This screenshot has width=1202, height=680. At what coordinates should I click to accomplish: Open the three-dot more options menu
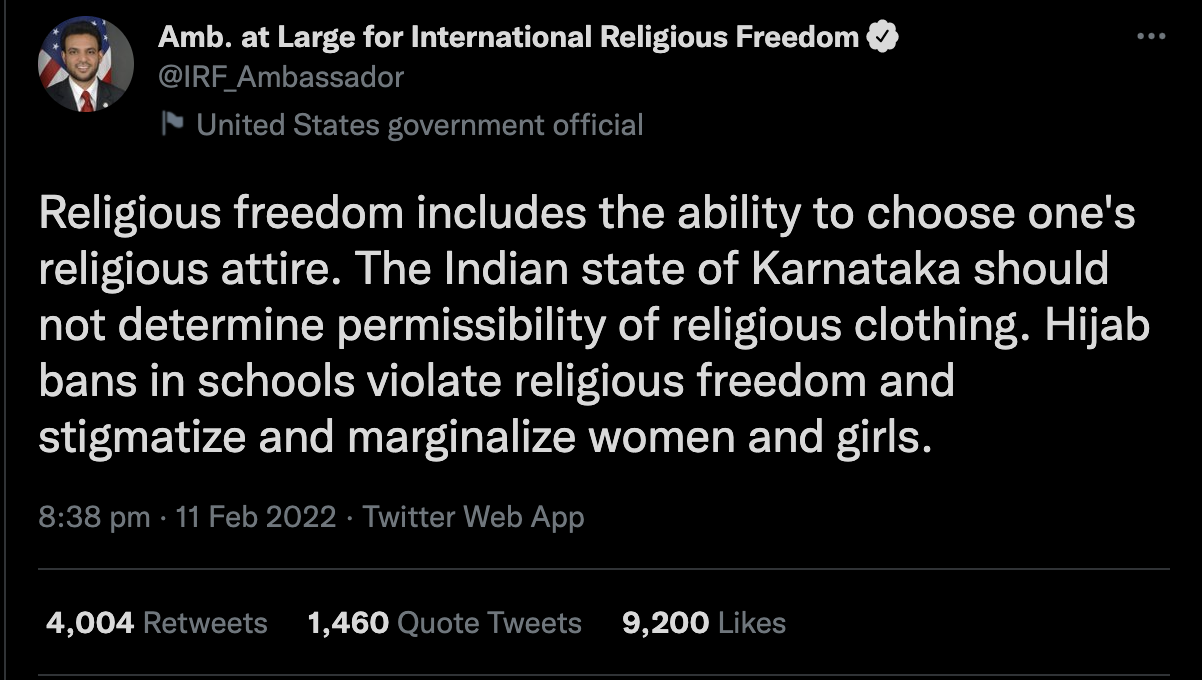(x=1151, y=37)
